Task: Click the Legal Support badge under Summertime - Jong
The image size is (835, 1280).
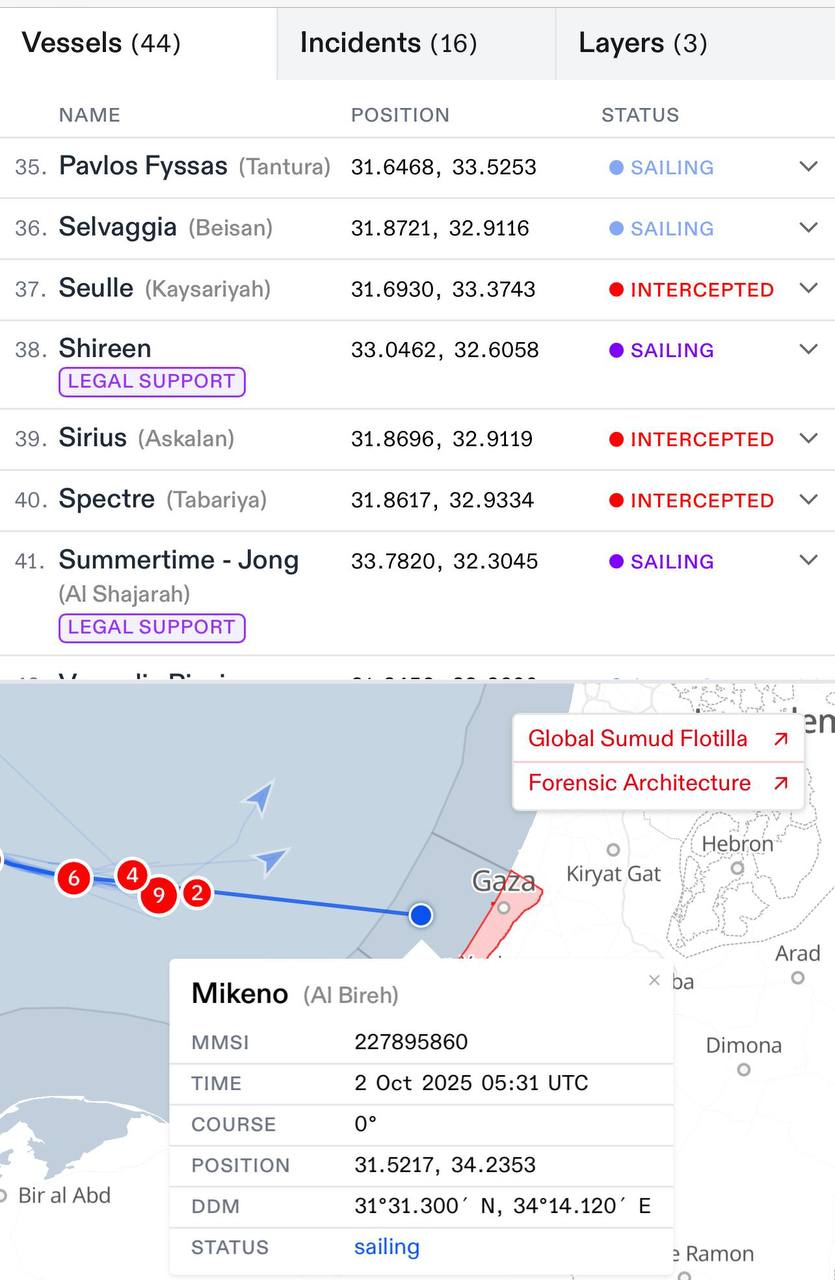Action: click(152, 627)
